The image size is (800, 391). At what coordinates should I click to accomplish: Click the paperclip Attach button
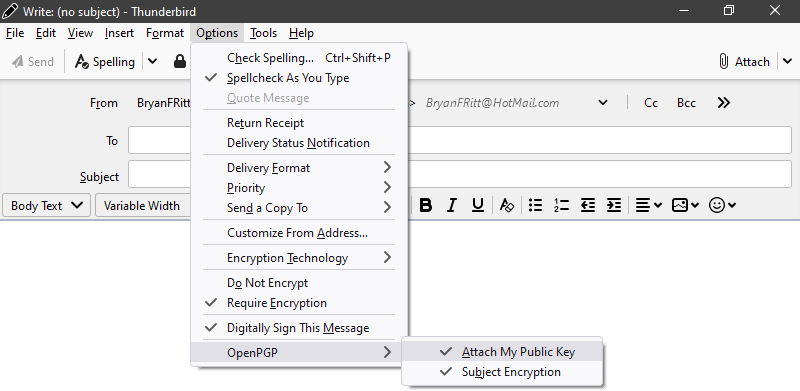[x=743, y=62]
